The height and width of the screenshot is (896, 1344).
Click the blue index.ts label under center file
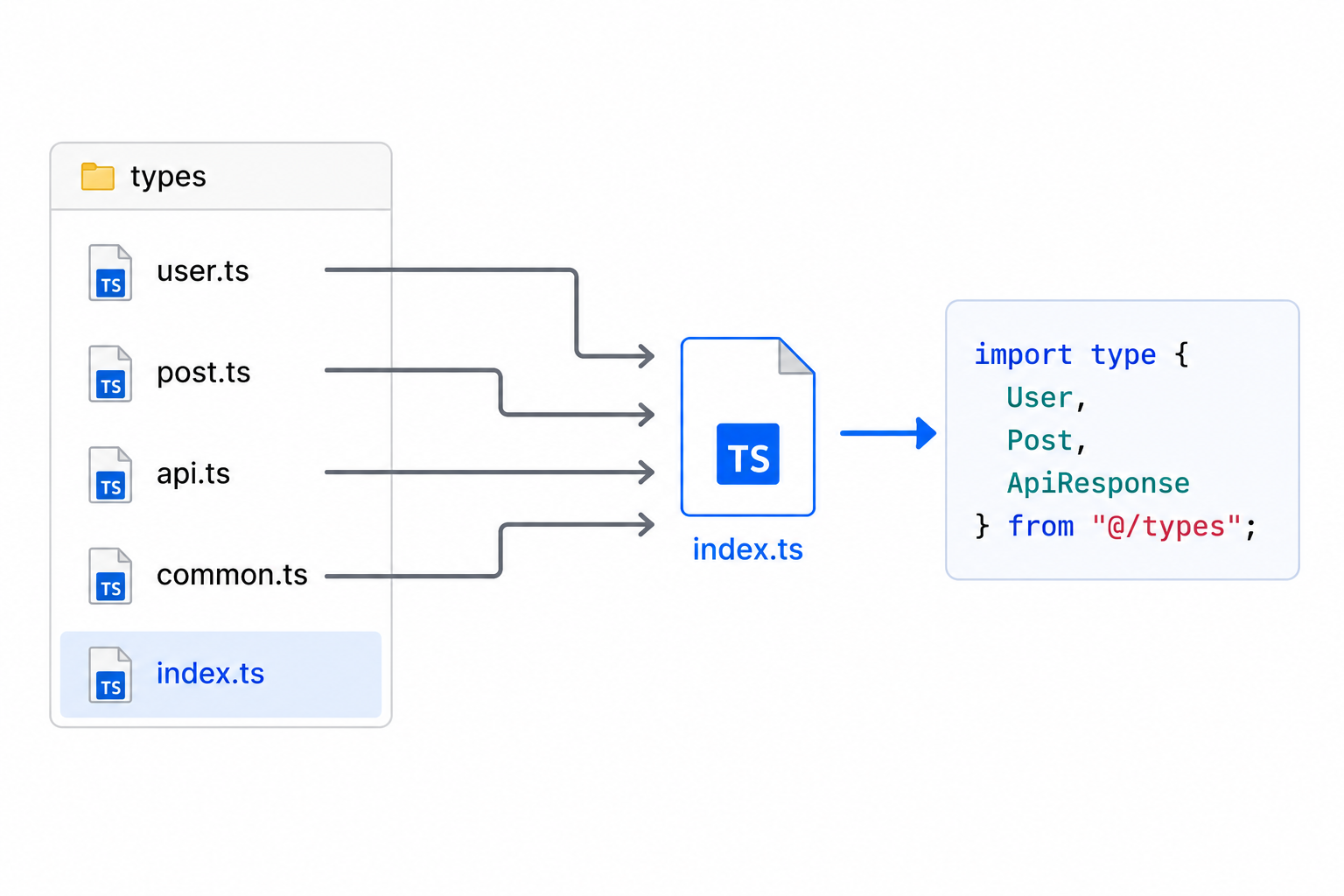coord(748,549)
